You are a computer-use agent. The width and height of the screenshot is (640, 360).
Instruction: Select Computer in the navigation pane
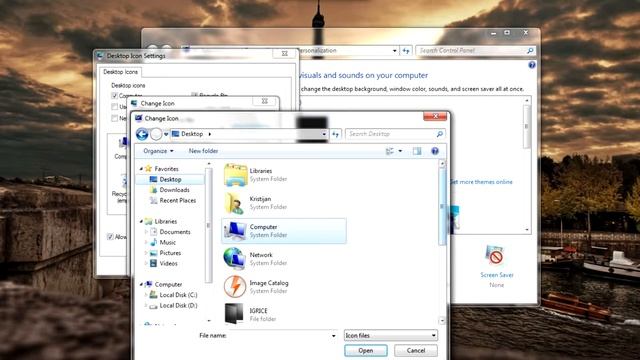[168, 284]
